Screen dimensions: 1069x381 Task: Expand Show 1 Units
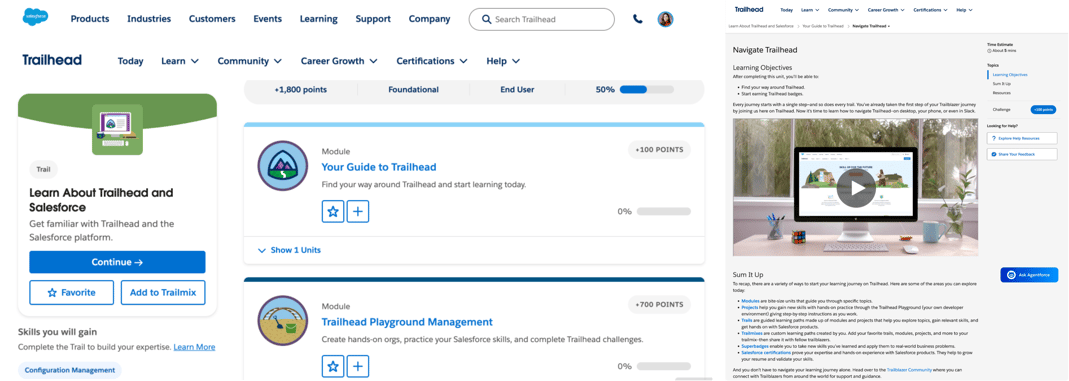click(x=289, y=250)
